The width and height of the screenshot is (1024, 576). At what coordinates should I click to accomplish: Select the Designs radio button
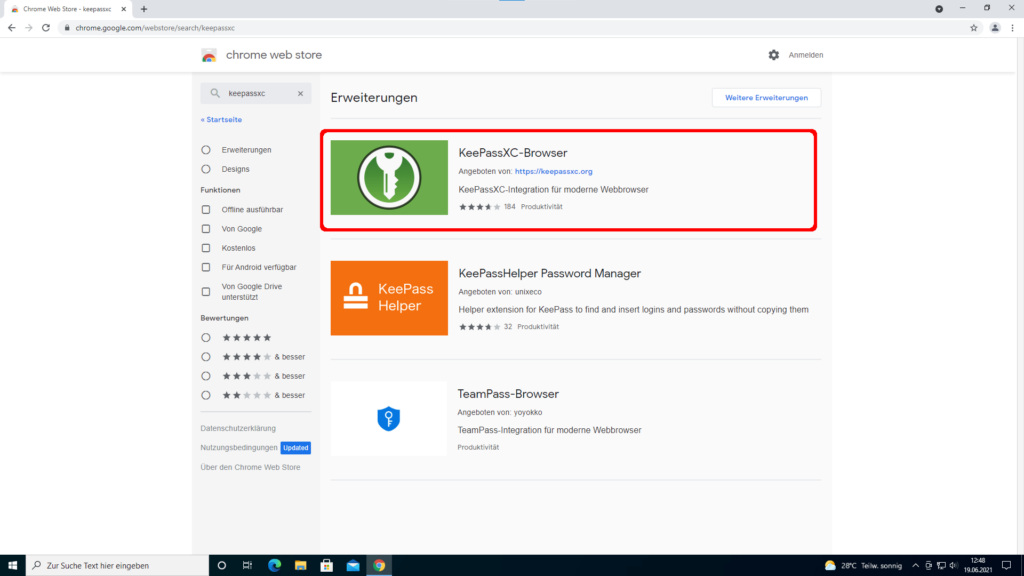click(206, 169)
